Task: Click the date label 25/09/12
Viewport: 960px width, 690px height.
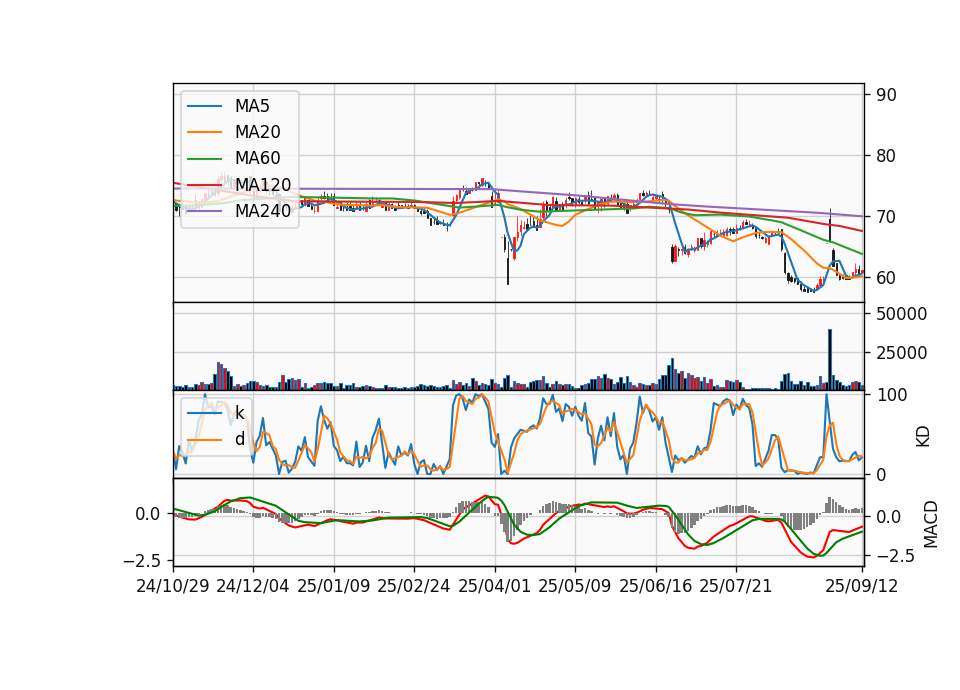Action: coord(861,586)
